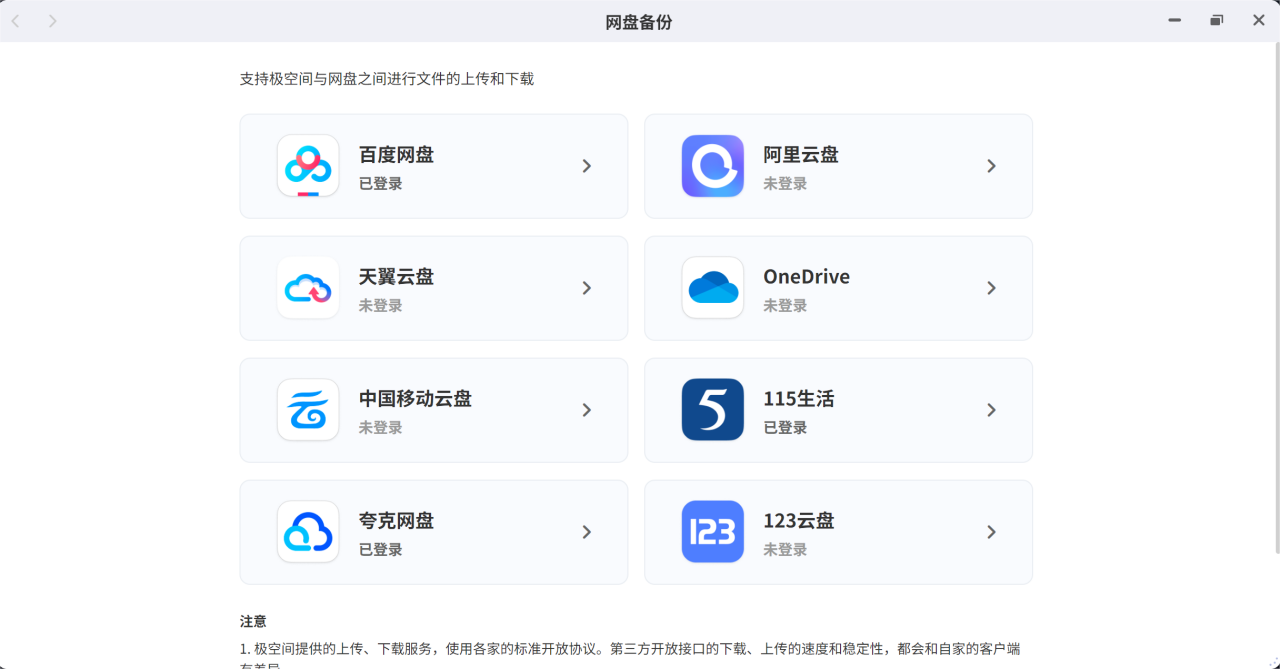Open 115生活 through its chevron arrow

point(991,410)
